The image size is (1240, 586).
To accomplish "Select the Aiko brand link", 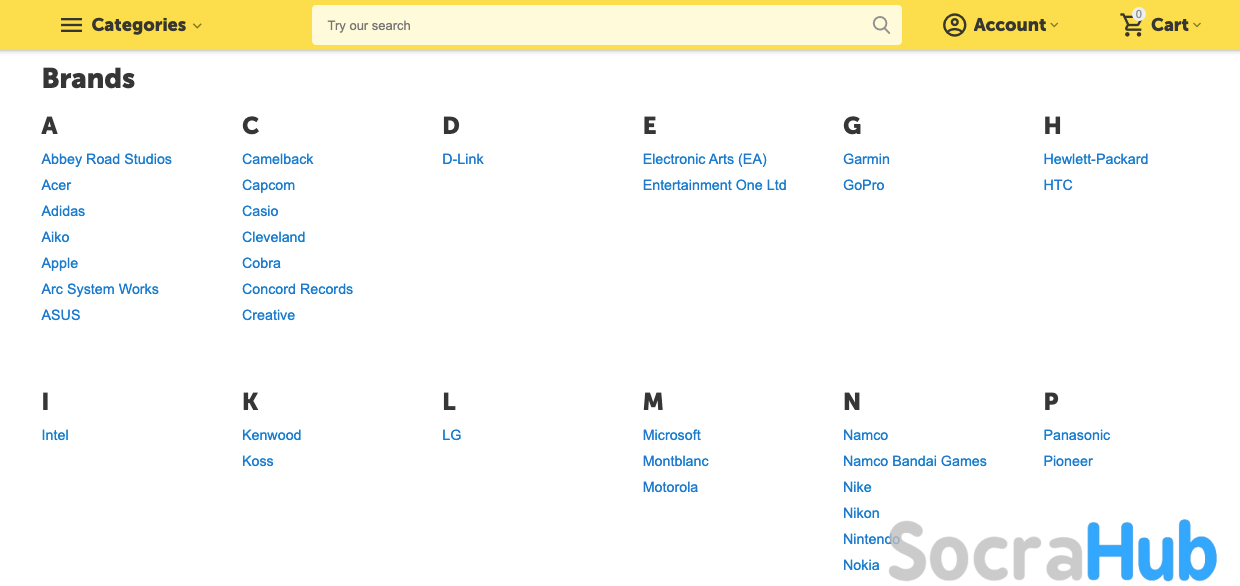I will coord(55,237).
